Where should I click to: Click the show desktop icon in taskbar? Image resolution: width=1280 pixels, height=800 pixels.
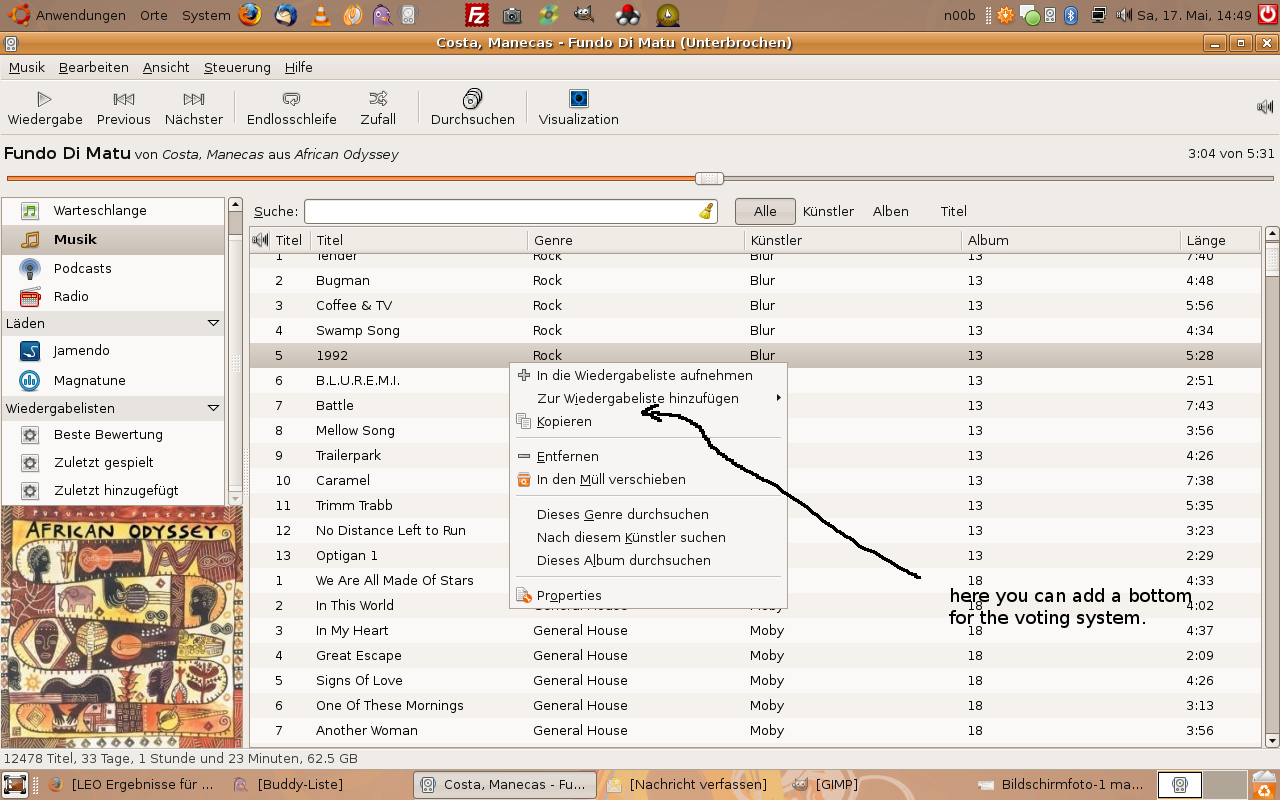click(14, 785)
